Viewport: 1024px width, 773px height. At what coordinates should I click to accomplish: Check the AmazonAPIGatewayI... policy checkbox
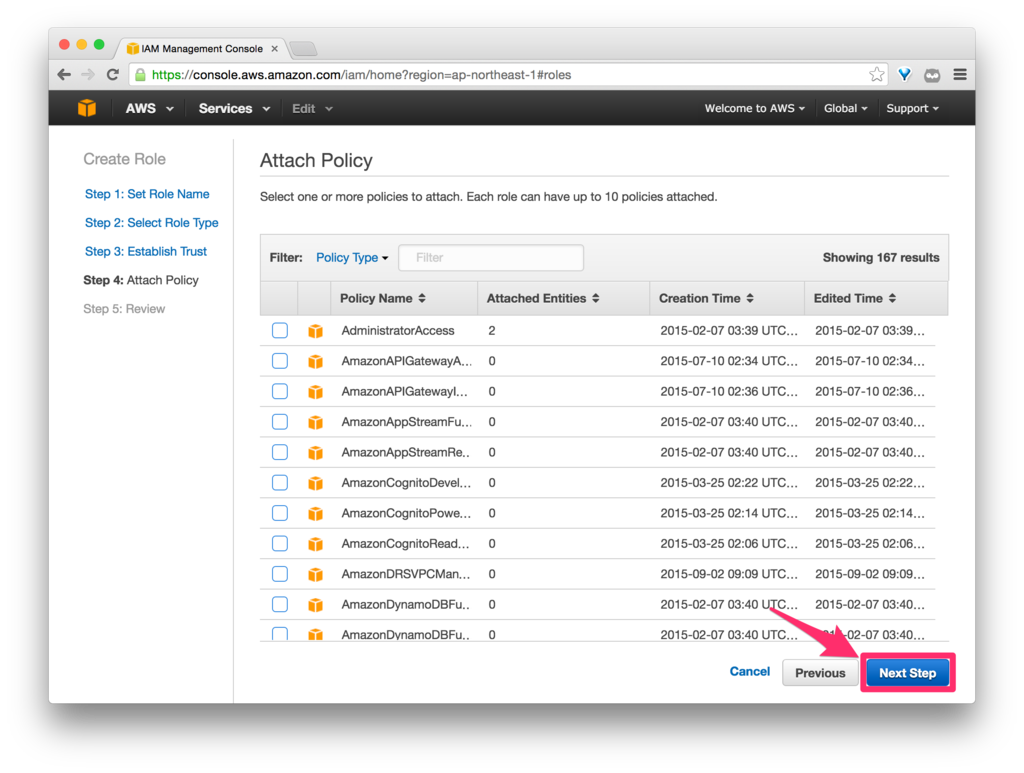coord(280,391)
